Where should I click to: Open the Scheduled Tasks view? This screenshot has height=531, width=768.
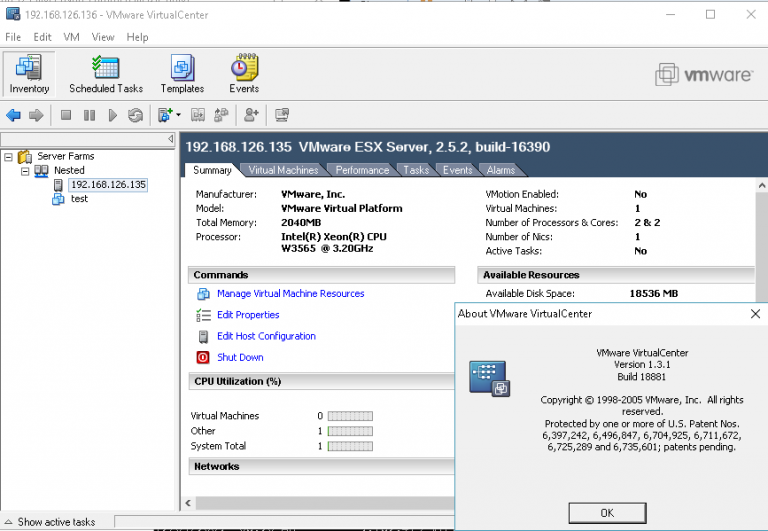tap(106, 74)
